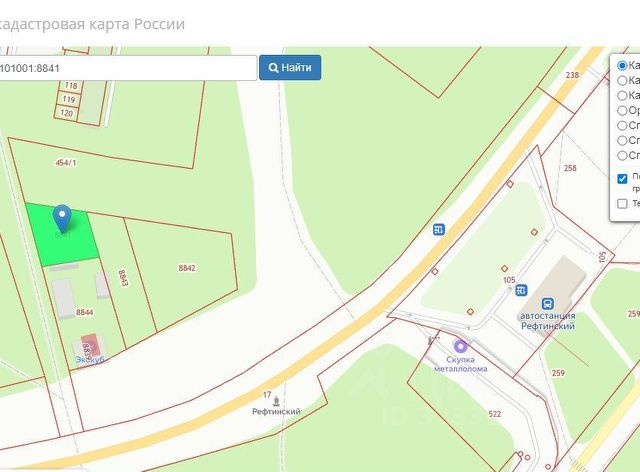Screen dimensions: 640x472
Task: Select the second radio option in the panel
Action: point(622,80)
